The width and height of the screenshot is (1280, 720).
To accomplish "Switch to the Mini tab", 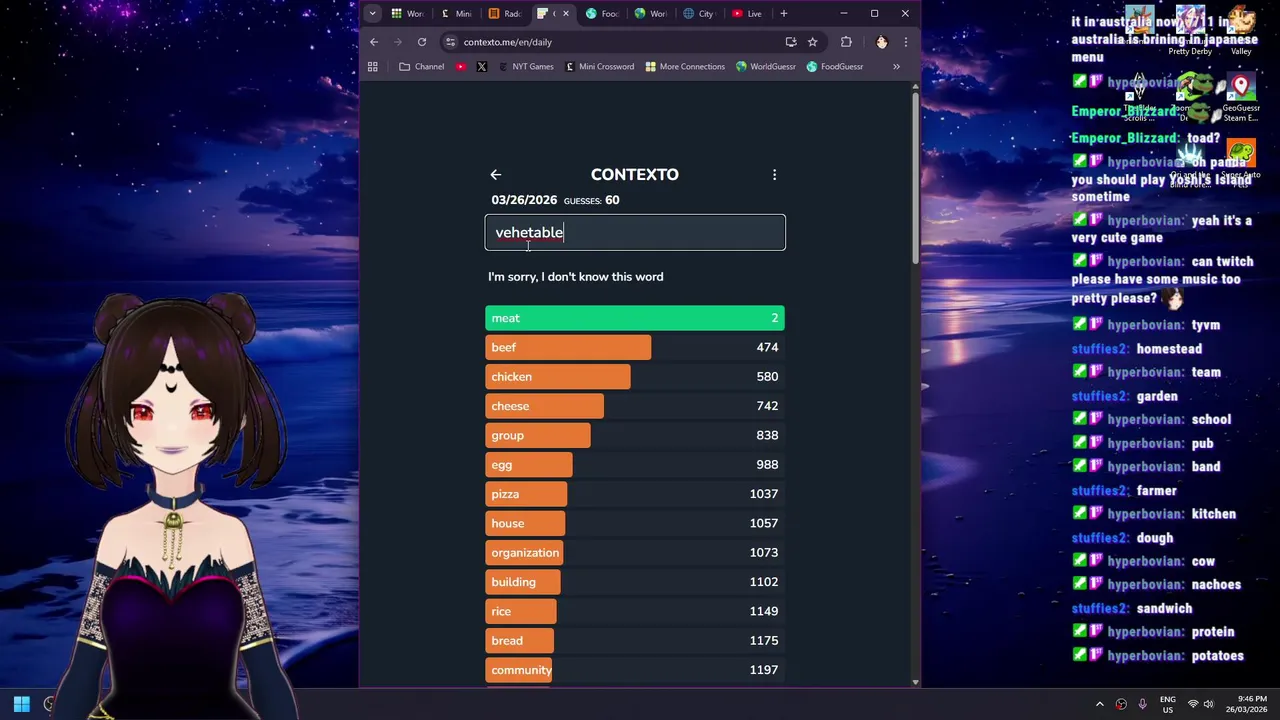I will (x=456, y=14).
